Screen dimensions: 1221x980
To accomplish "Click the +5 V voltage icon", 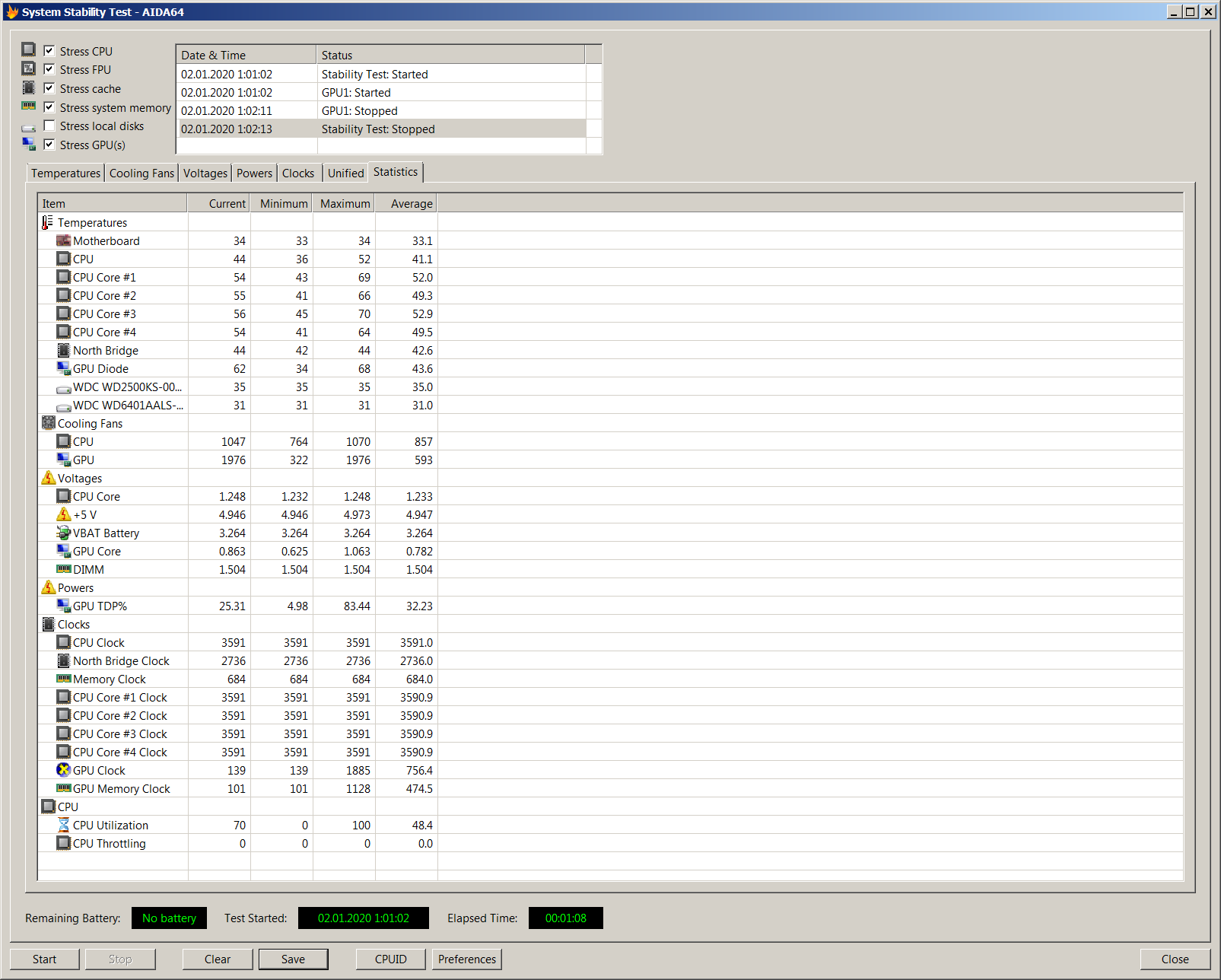I will point(64,514).
